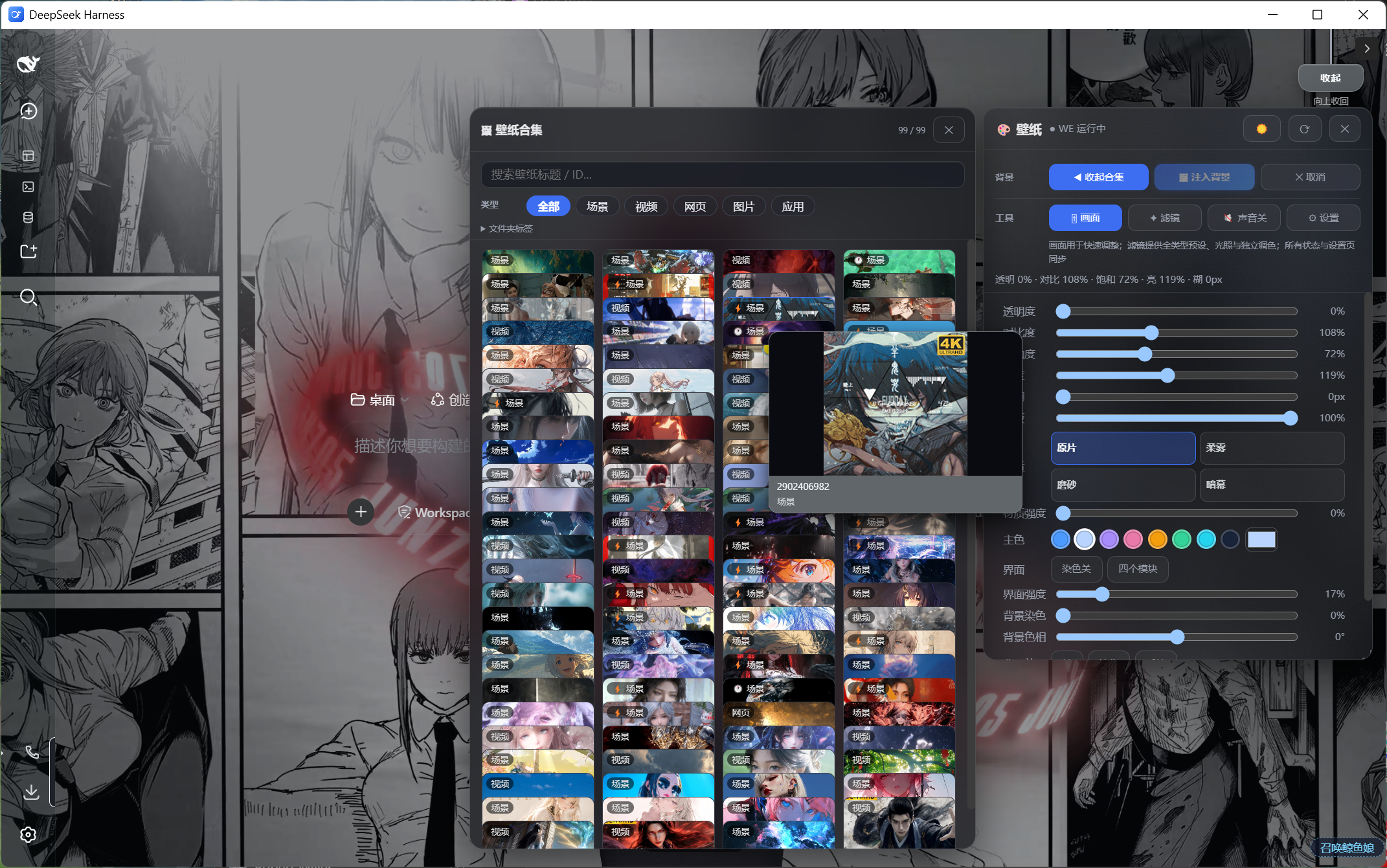Click the 透明度 slider
This screenshot has height=868, width=1387.
click(x=1177, y=311)
